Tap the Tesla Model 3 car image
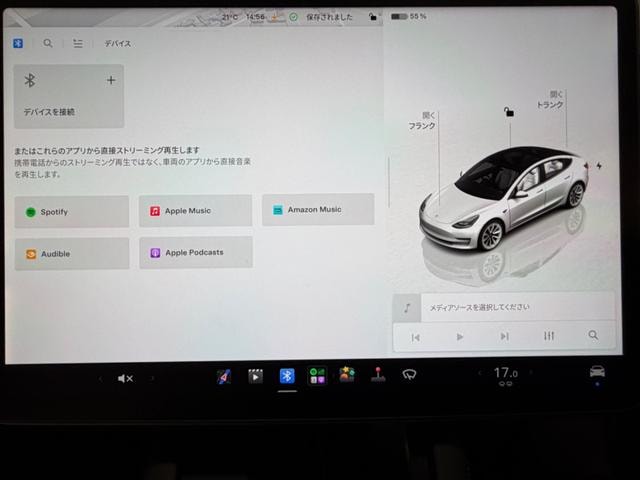 point(505,198)
